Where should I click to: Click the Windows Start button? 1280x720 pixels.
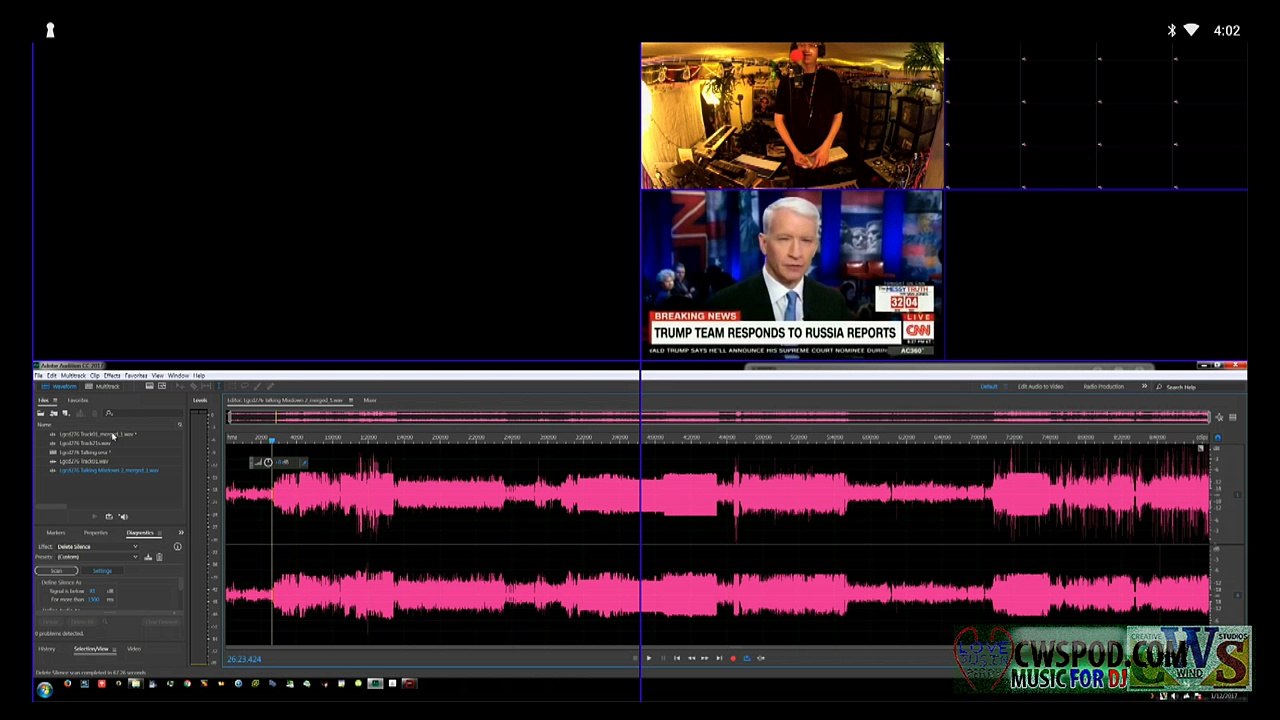(44, 689)
